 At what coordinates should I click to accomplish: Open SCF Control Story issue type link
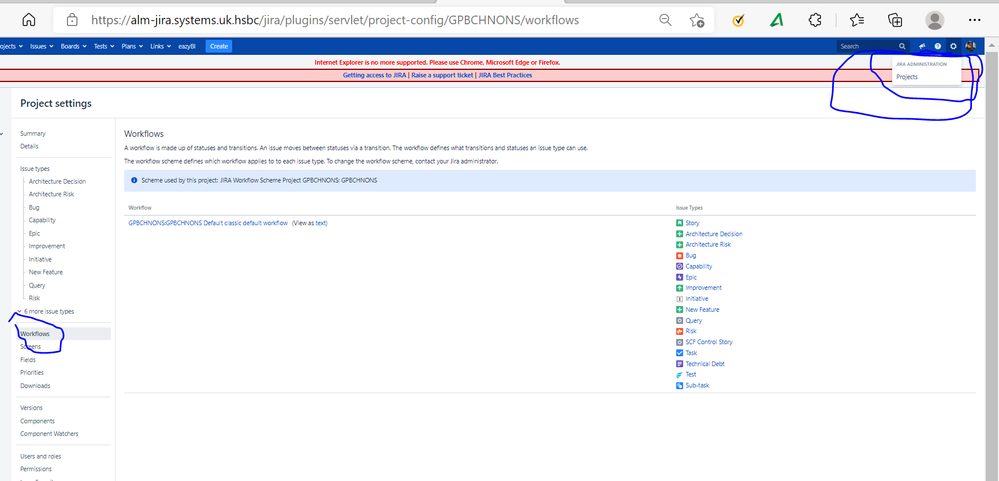click(709, 342)
